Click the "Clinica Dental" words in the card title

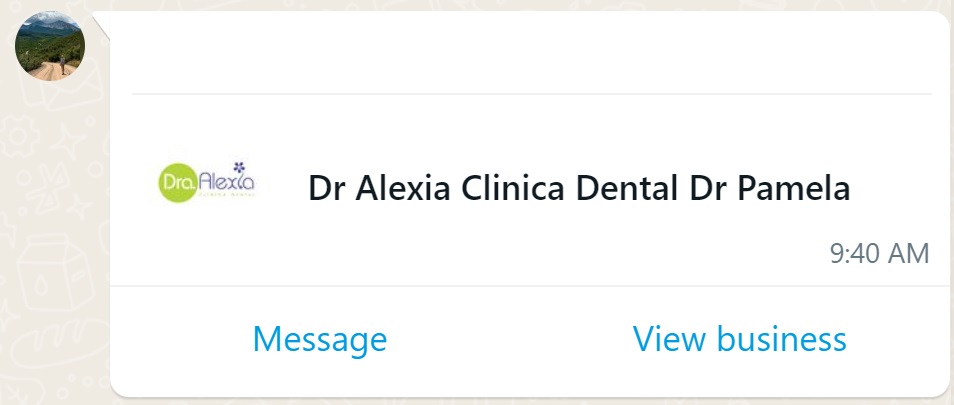[565, 188]
